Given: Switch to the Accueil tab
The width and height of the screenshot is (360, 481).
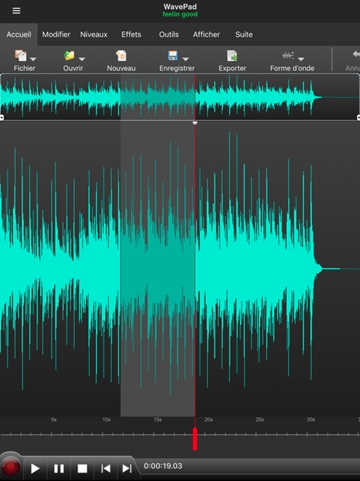Looking at the screenshot, I should pyautogui.click(x=19, y=34).
